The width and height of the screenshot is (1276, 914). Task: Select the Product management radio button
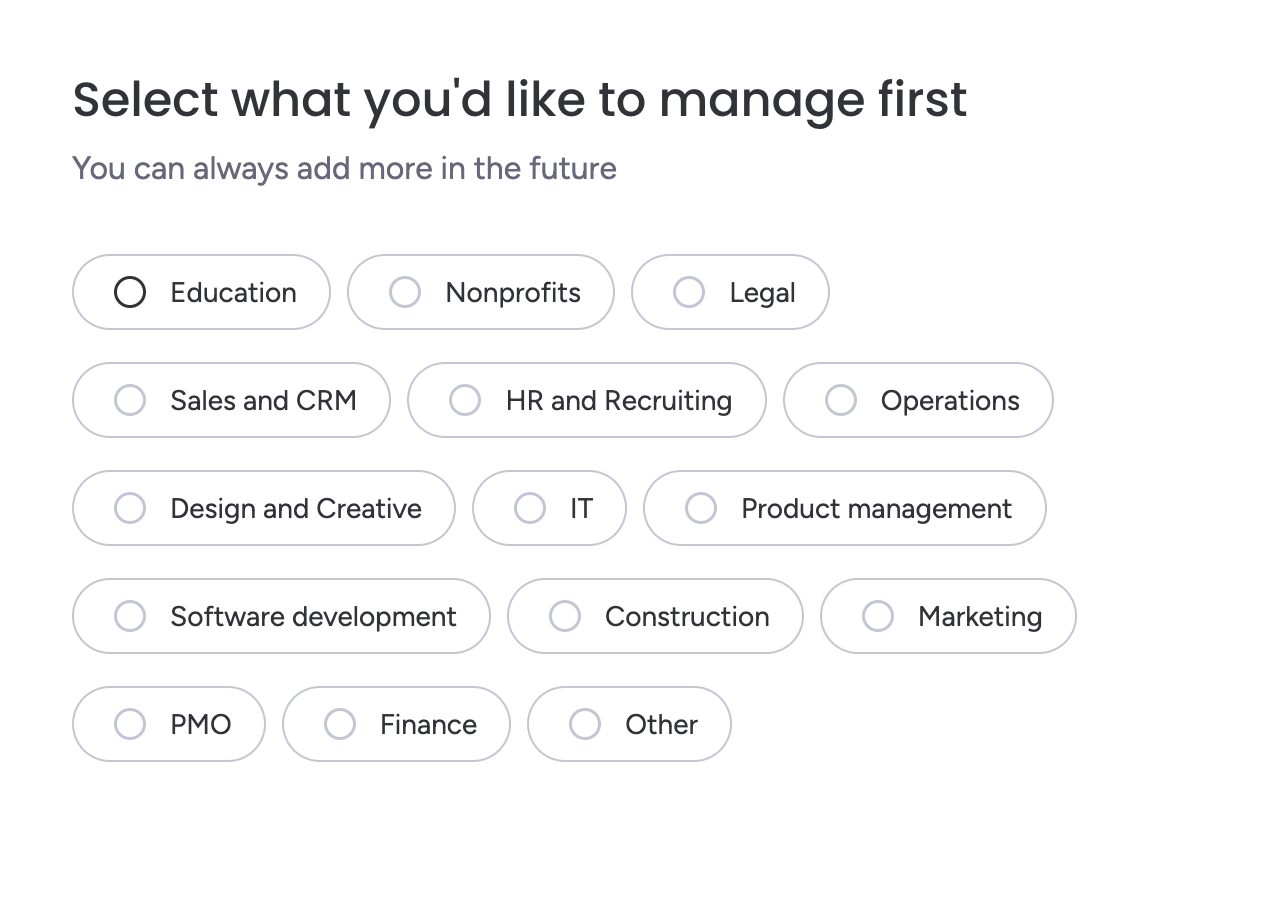(x=701, y=508)
